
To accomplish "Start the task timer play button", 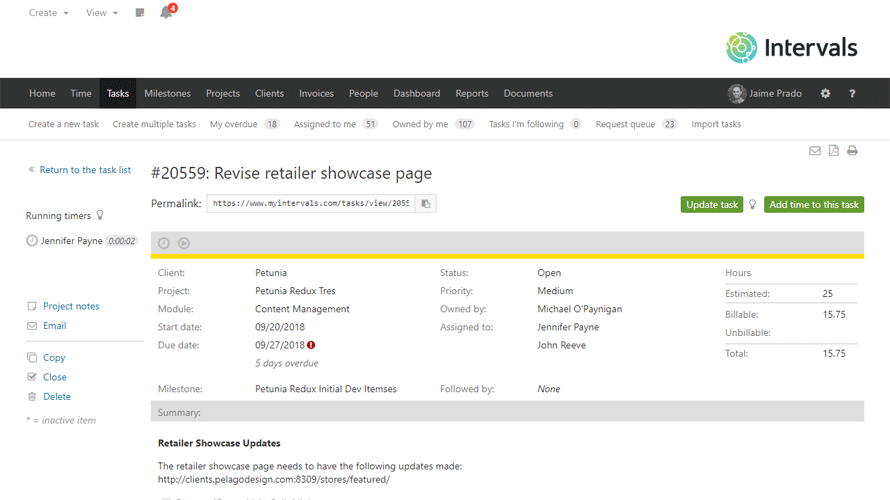I will (184, 243).
